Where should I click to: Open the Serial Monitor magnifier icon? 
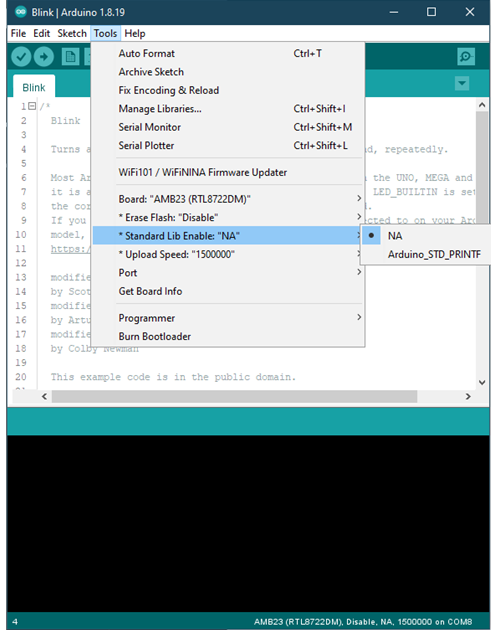[x=466, y=57]
